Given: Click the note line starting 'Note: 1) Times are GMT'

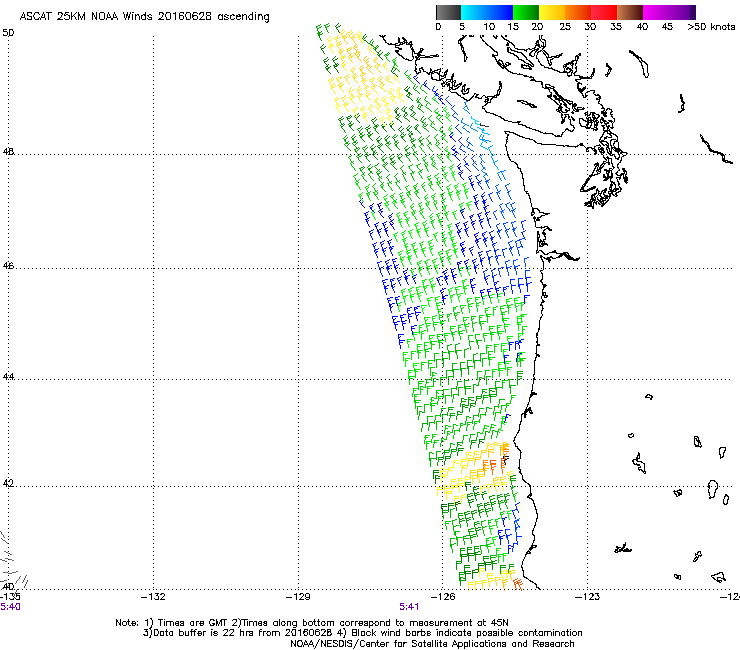Looking at the screenshot, I should pos(312,623).
